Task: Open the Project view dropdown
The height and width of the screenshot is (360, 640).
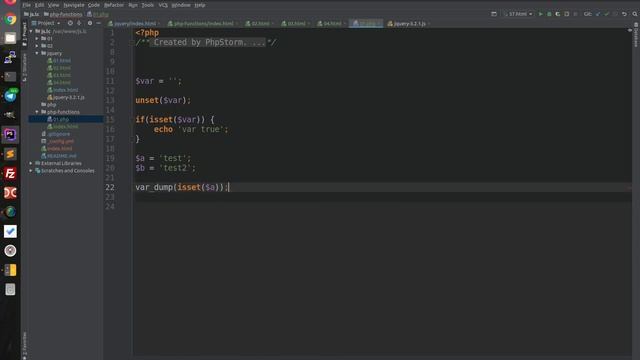Action: (46, 23)
